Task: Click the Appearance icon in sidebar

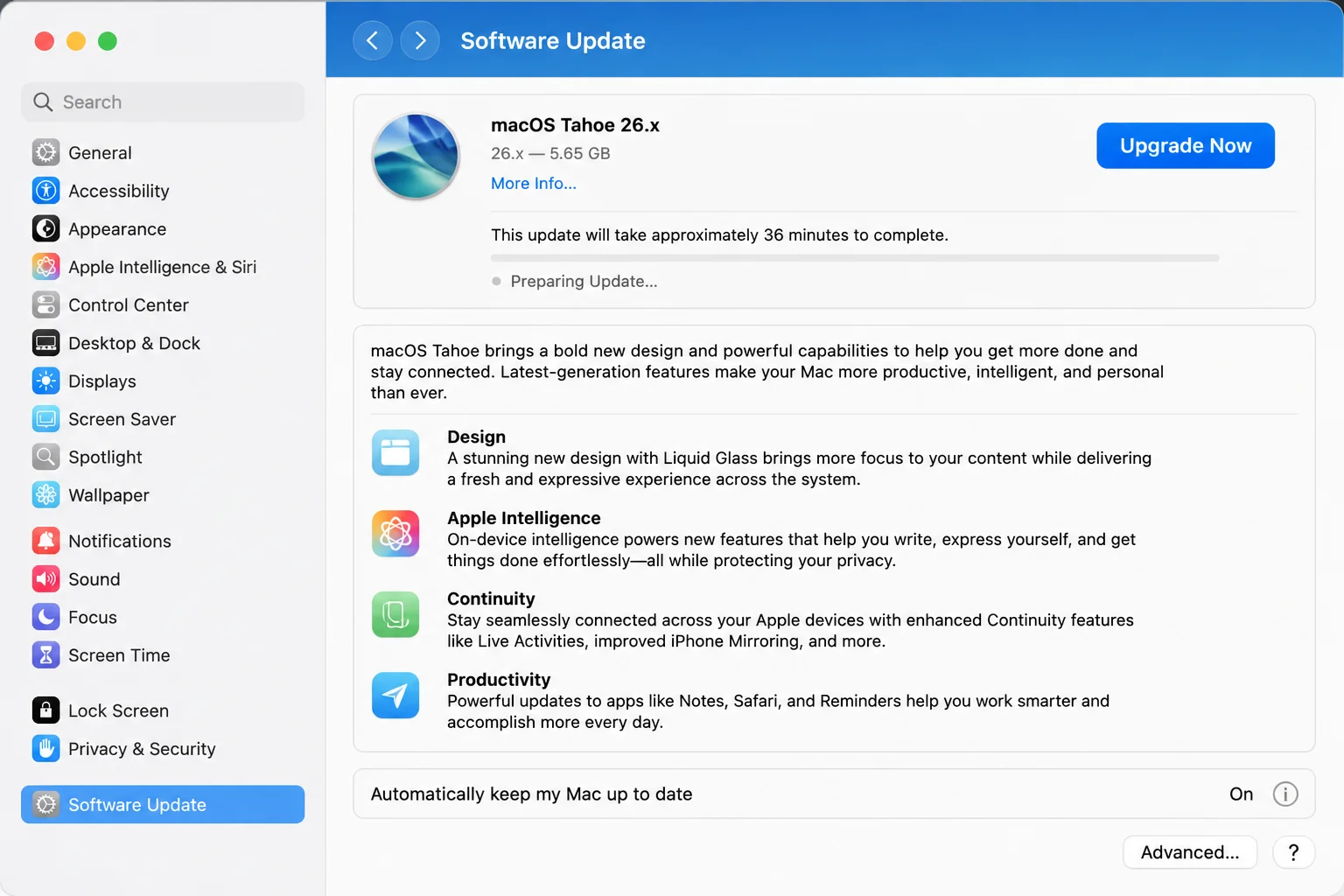Action: pos(46,228)
